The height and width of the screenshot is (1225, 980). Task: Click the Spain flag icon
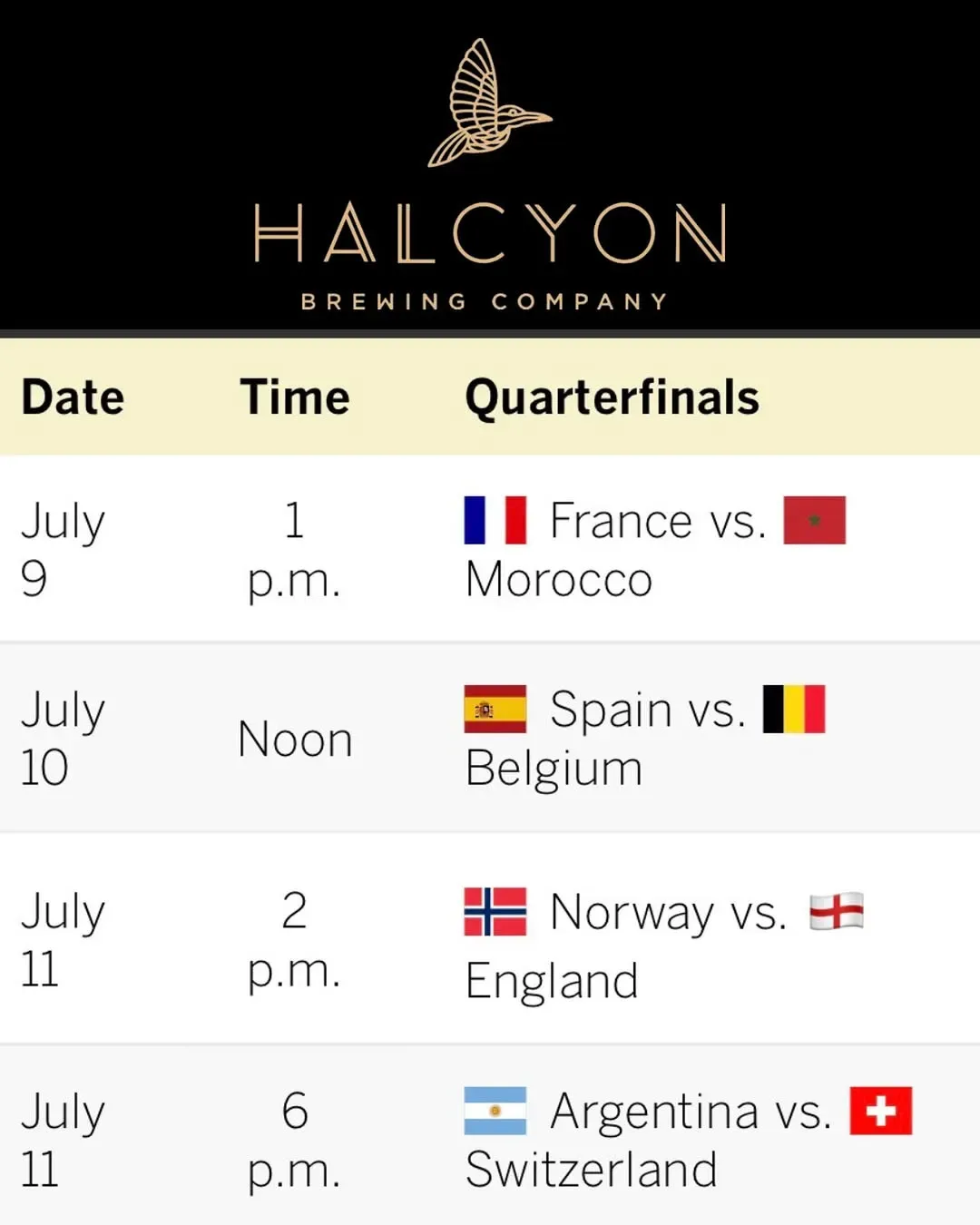click(x=495, y=709)
